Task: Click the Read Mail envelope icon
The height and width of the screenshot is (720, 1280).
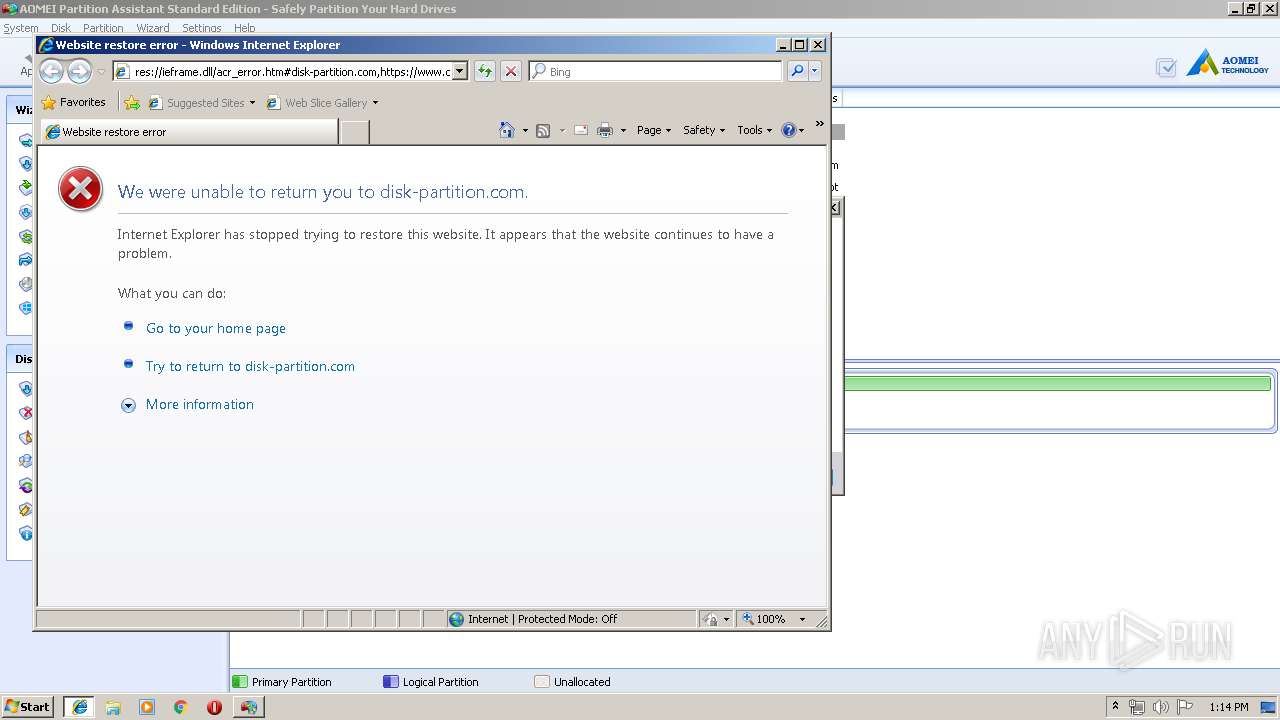Action: [x=580, y=130]
